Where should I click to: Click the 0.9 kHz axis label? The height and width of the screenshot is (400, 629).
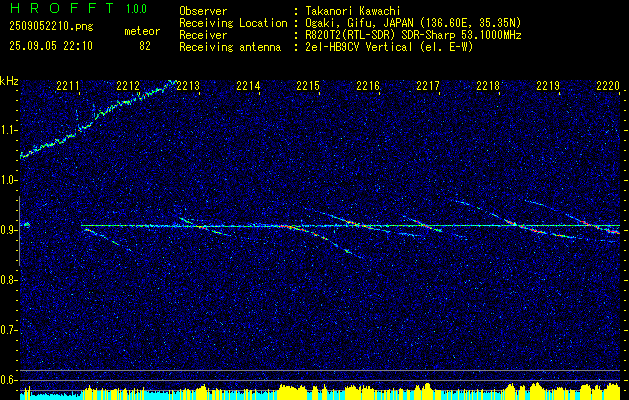8,230
